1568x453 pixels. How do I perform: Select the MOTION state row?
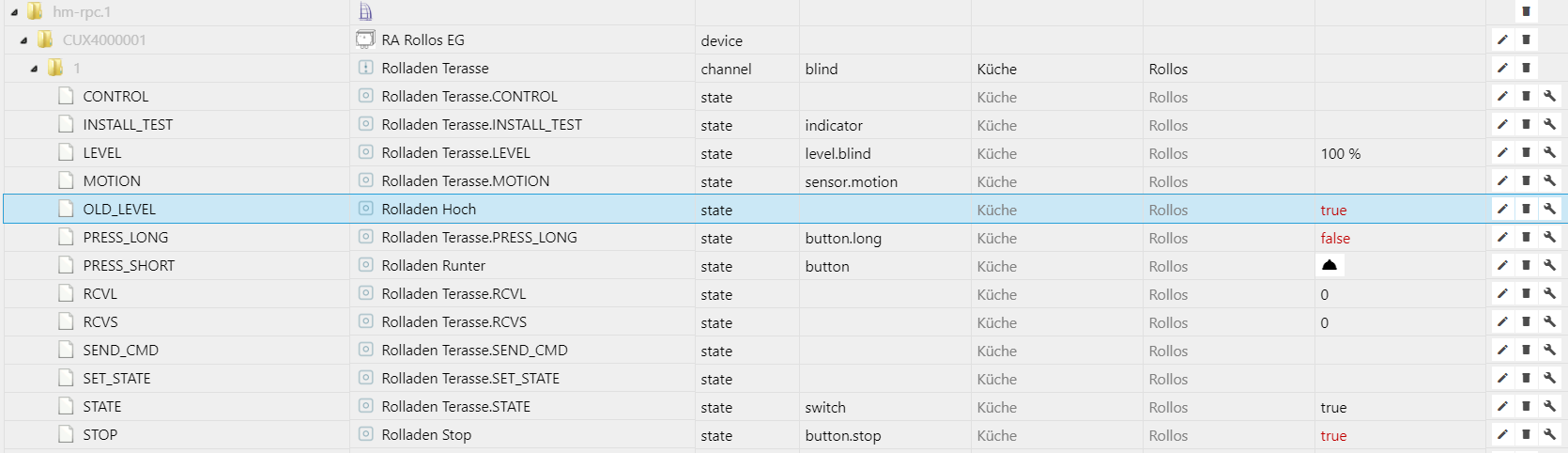click(112, 181)
